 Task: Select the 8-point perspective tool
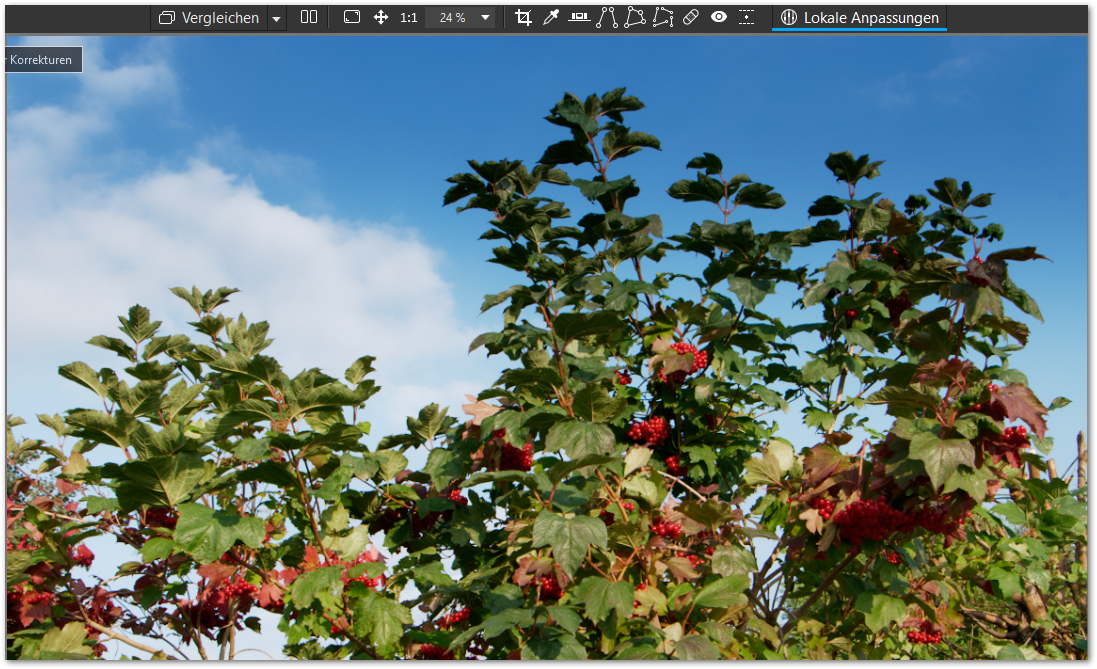(663, 17)
